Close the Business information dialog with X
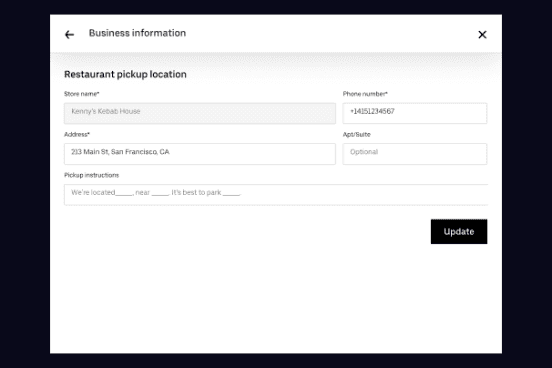 tap(482, 35)
